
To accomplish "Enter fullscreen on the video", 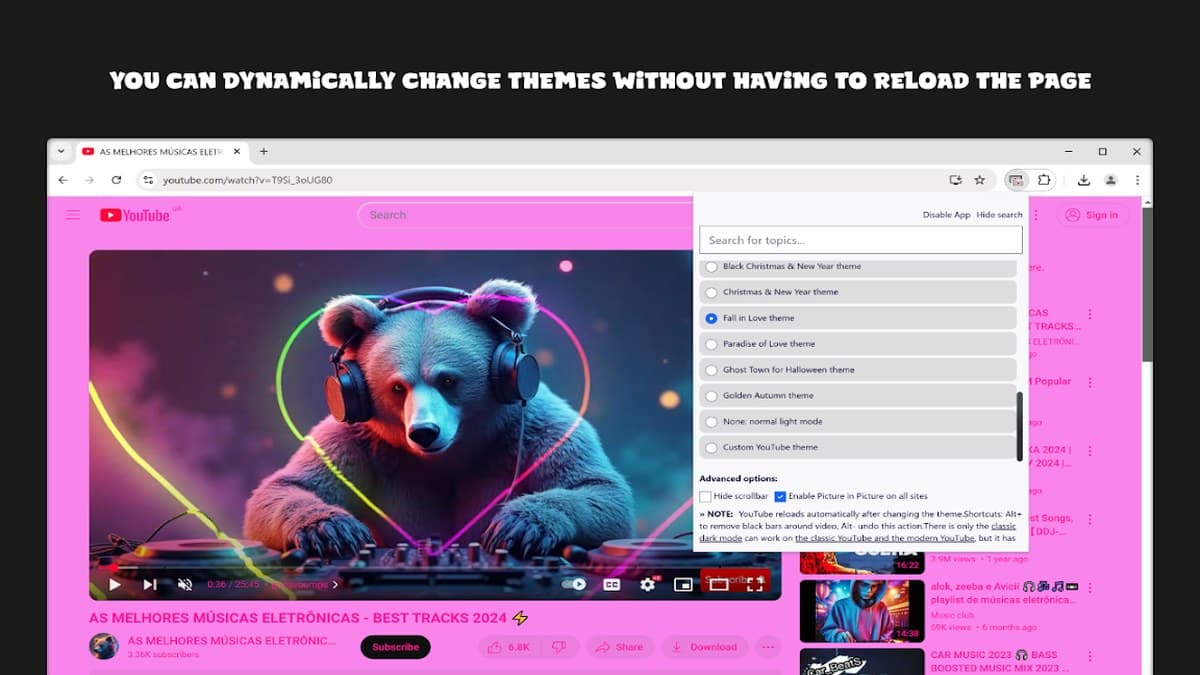I will 755,584.
